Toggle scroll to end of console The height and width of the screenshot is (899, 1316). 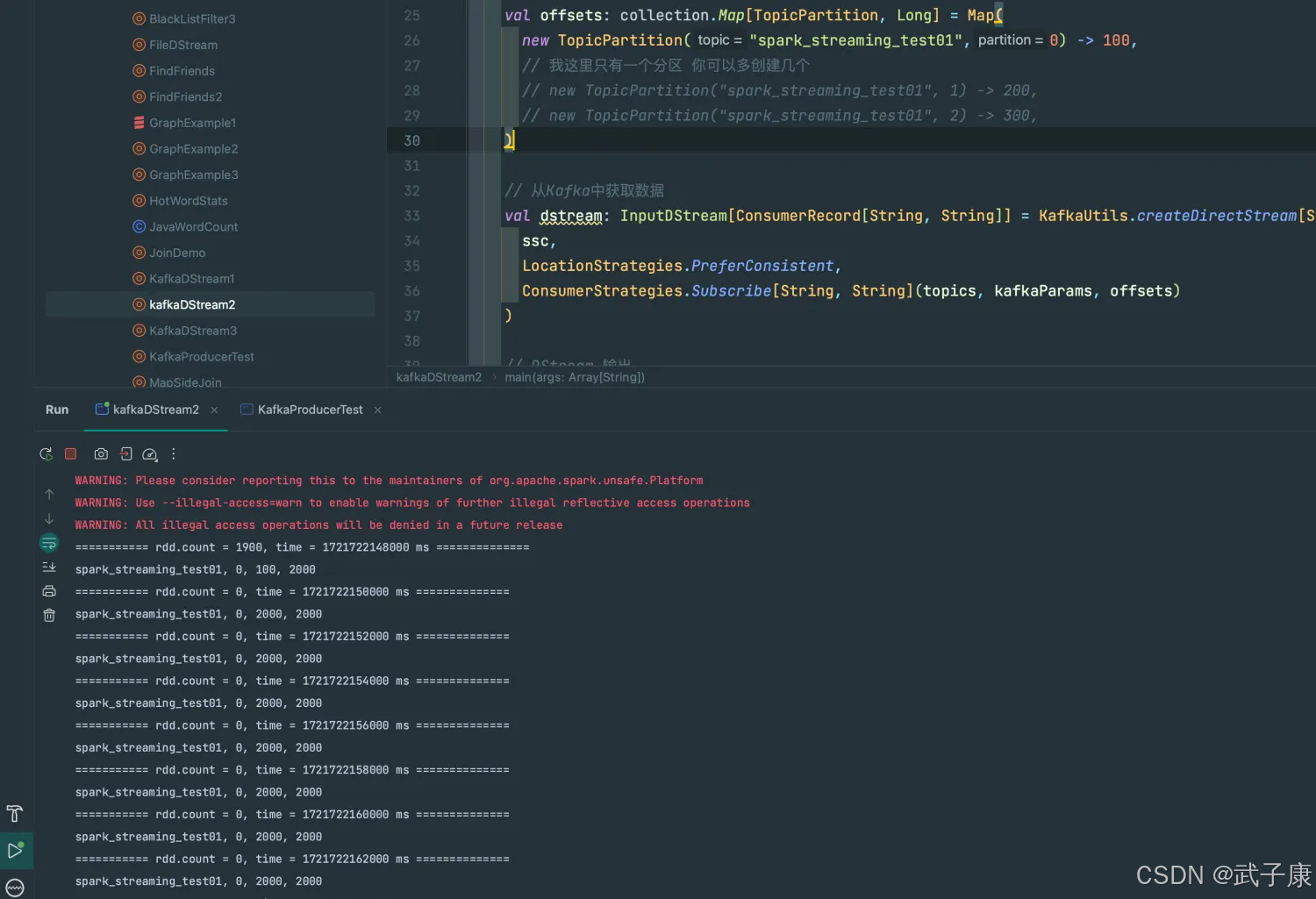(x=49, y=567)
